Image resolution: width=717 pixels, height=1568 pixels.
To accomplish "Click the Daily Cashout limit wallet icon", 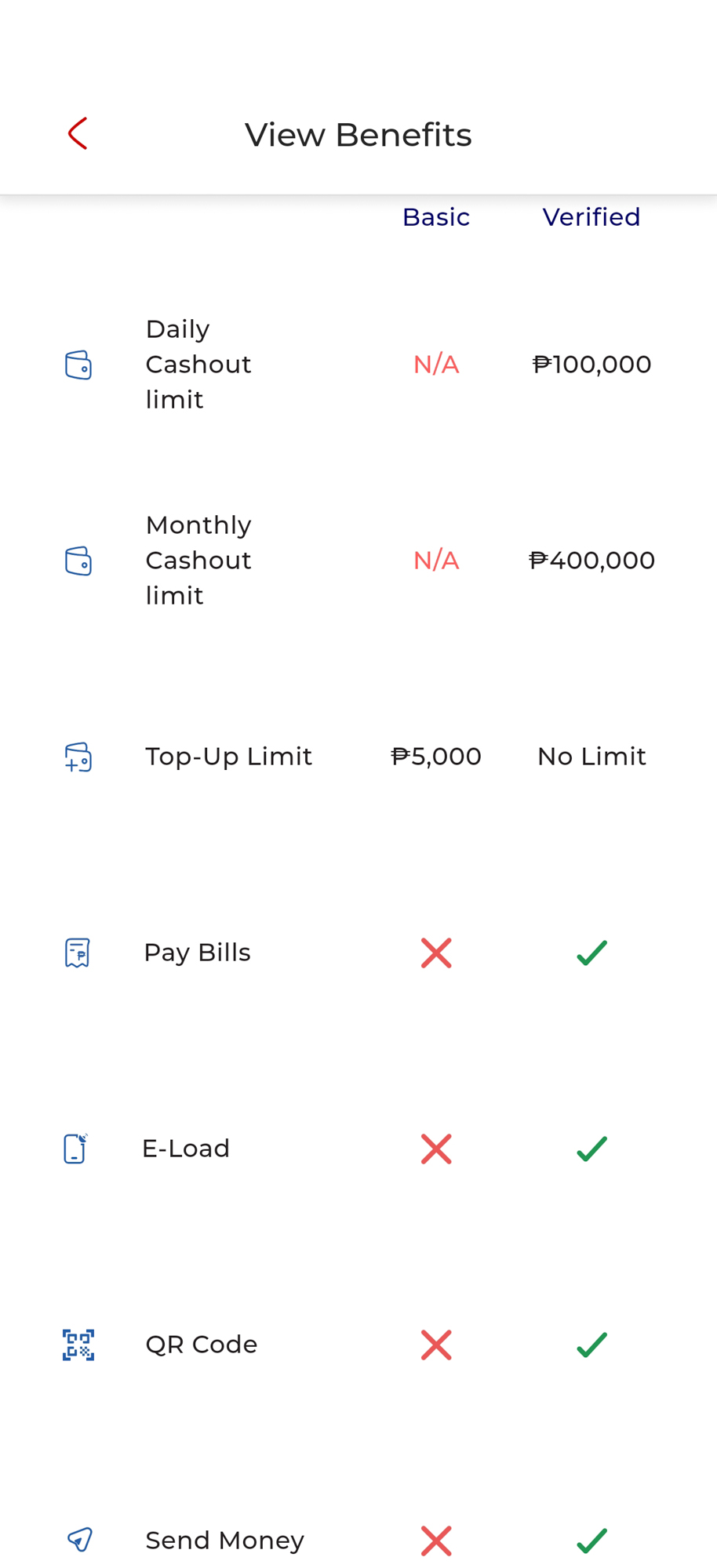I will pyautogui.click(x=78, y=365).
